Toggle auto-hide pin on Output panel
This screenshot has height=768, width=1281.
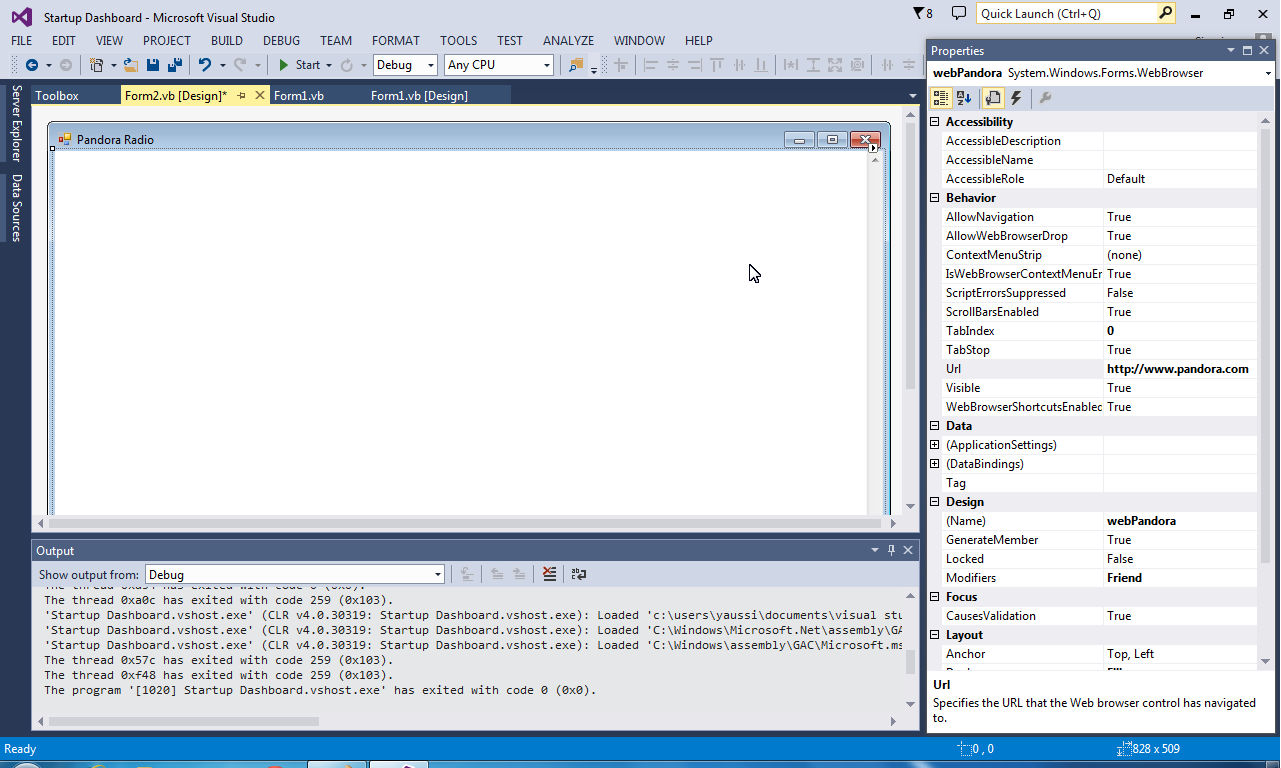891,550
